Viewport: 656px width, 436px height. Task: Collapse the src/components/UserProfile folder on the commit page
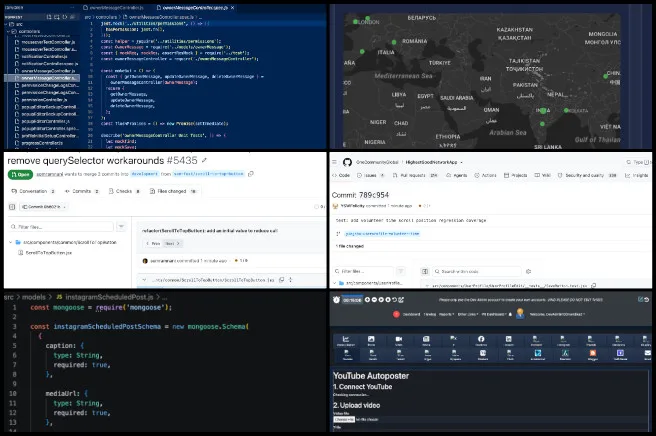tap(335, 283)
